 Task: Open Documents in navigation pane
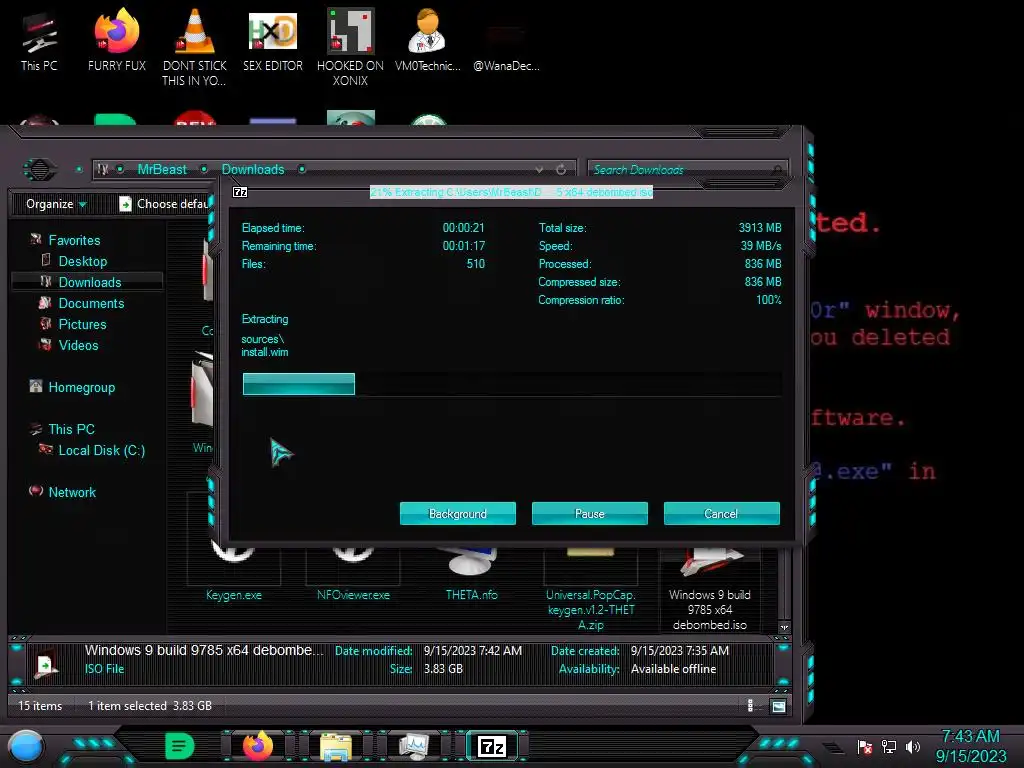(x=91, y=303)
